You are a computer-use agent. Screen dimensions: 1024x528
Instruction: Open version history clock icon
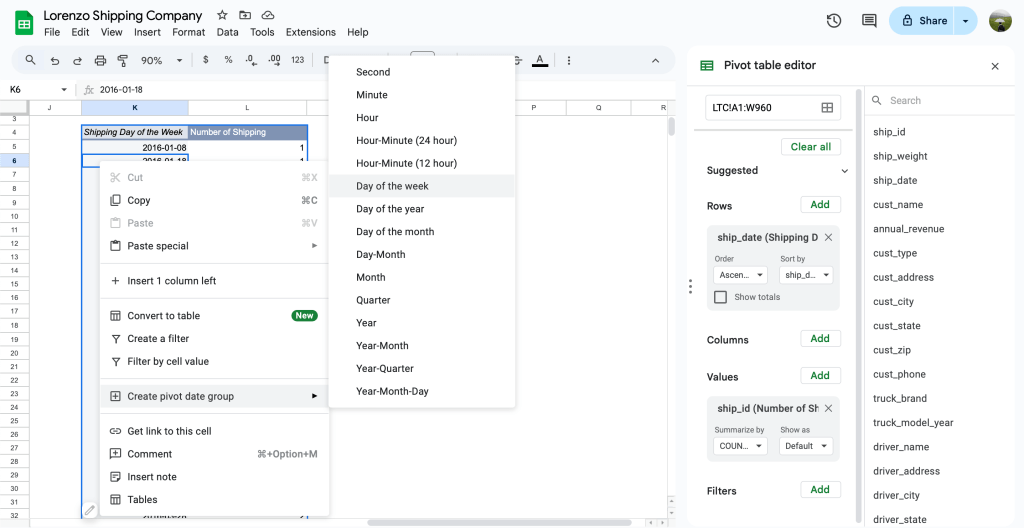pyautogui.click(x=834, y=21)
